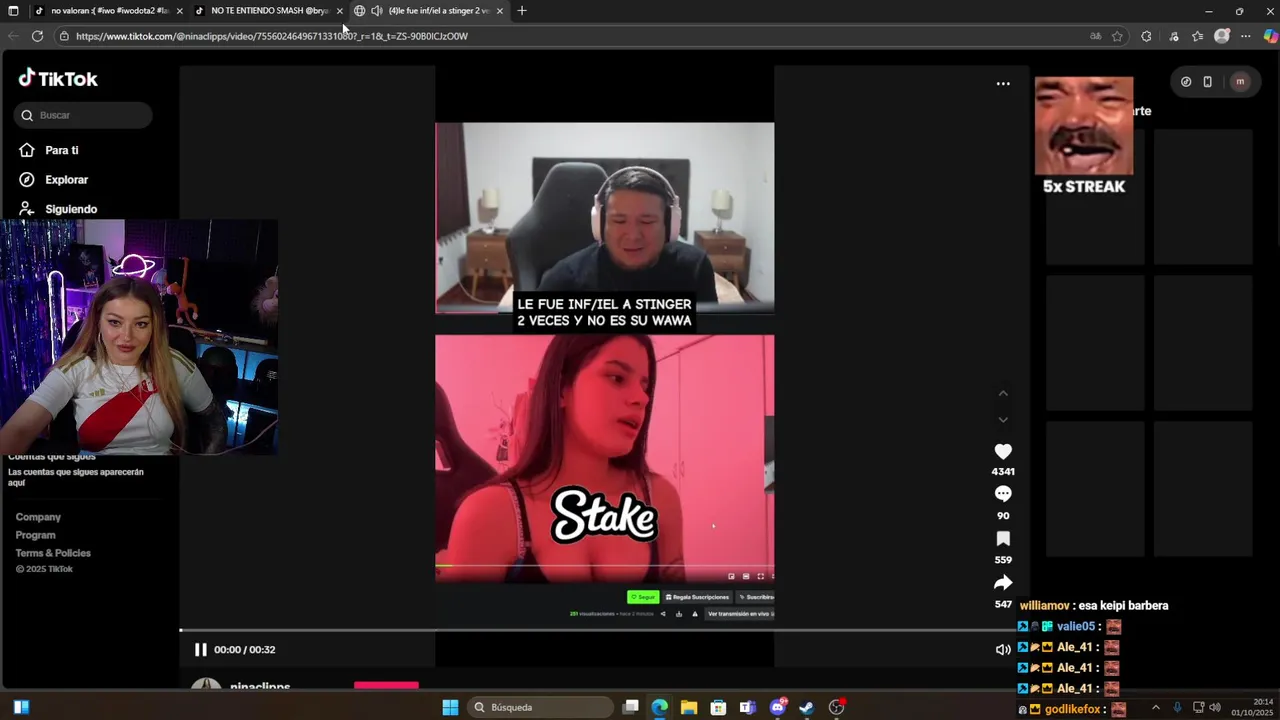The width and height of the screenshot is (1280, 720).
Task: Open the clock showing 20:14
Action: (1251, 707)
